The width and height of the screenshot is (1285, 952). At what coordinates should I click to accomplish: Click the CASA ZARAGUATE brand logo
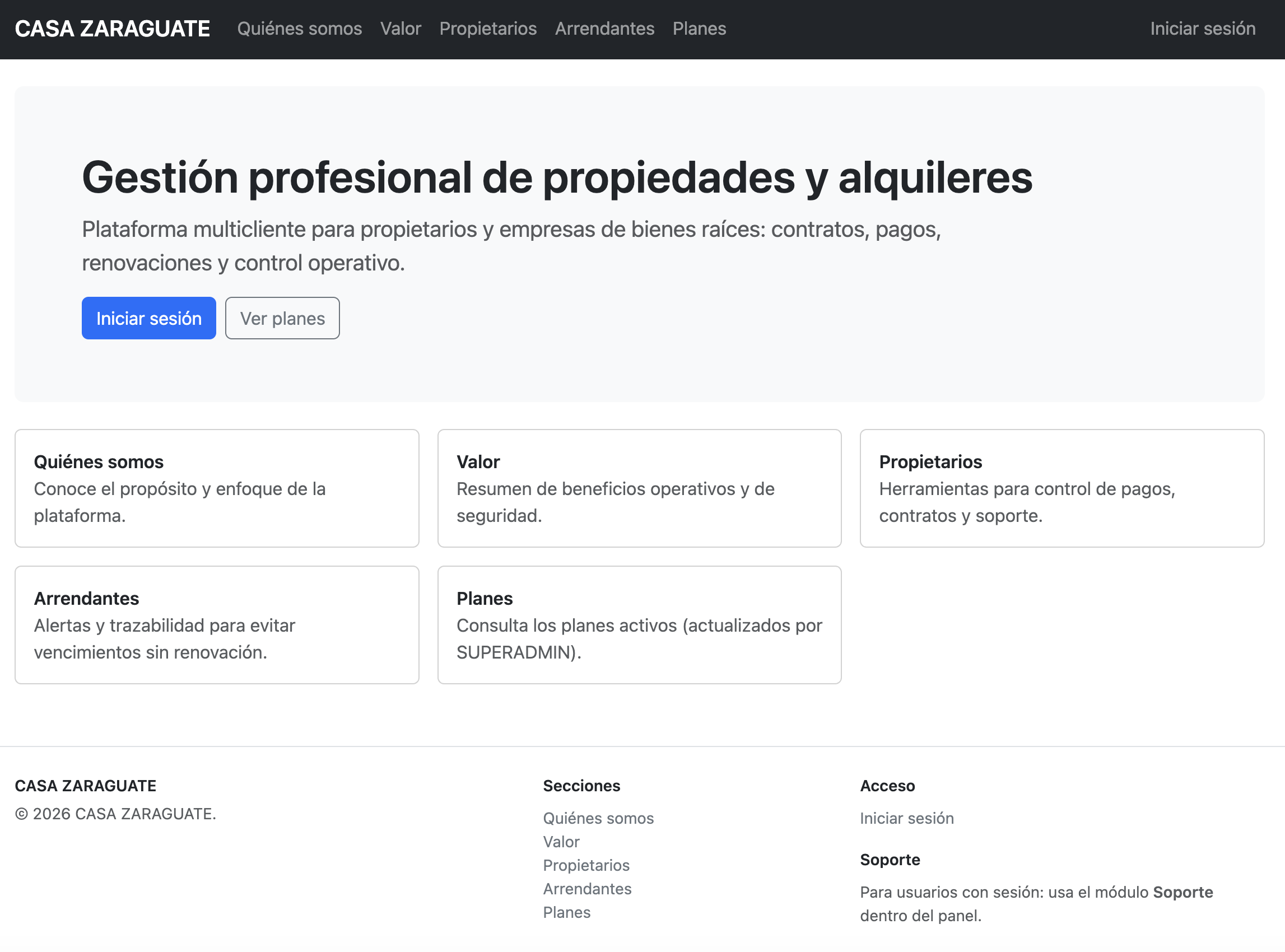[113, 28]
